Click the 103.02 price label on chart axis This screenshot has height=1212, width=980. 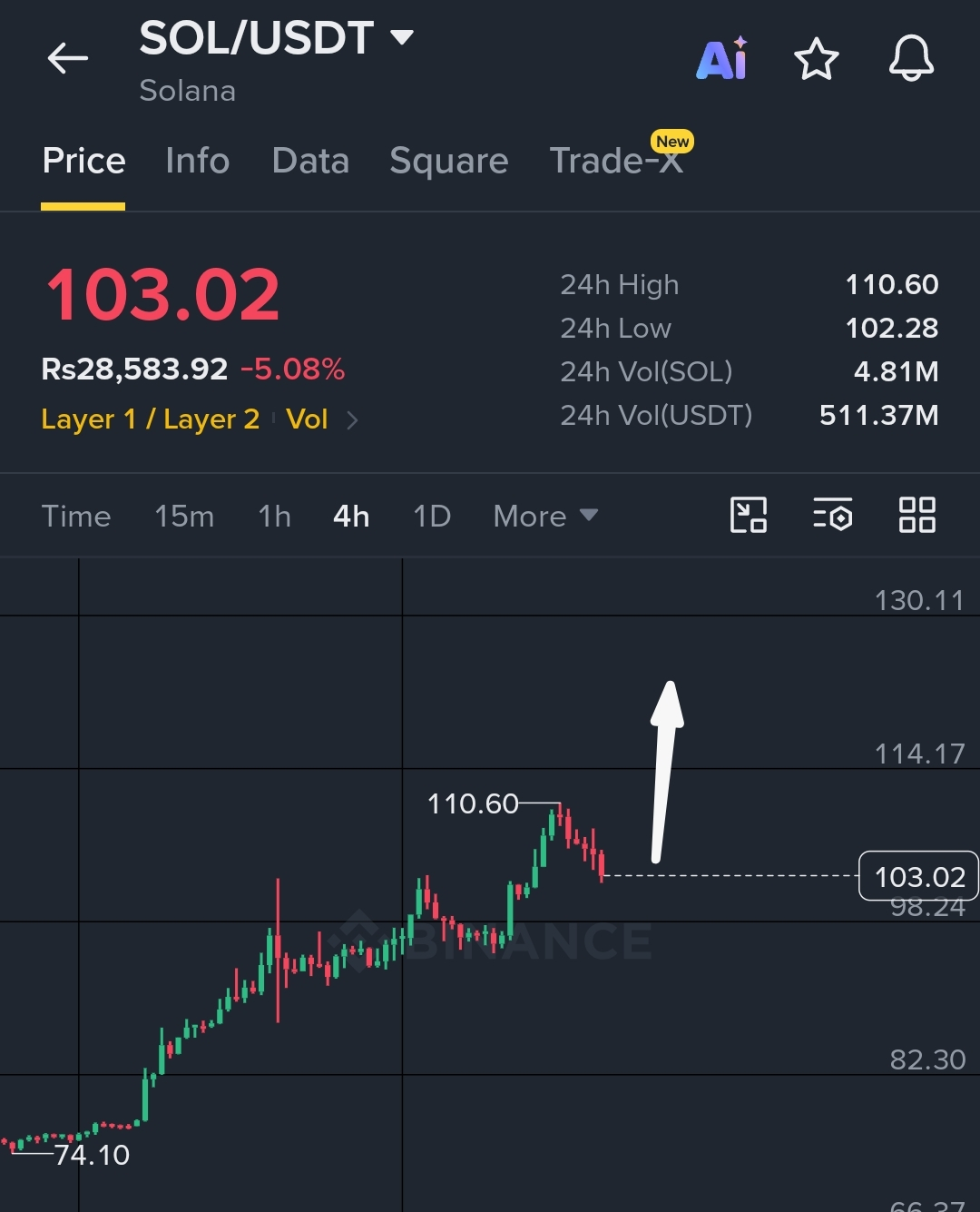[918, 876]
